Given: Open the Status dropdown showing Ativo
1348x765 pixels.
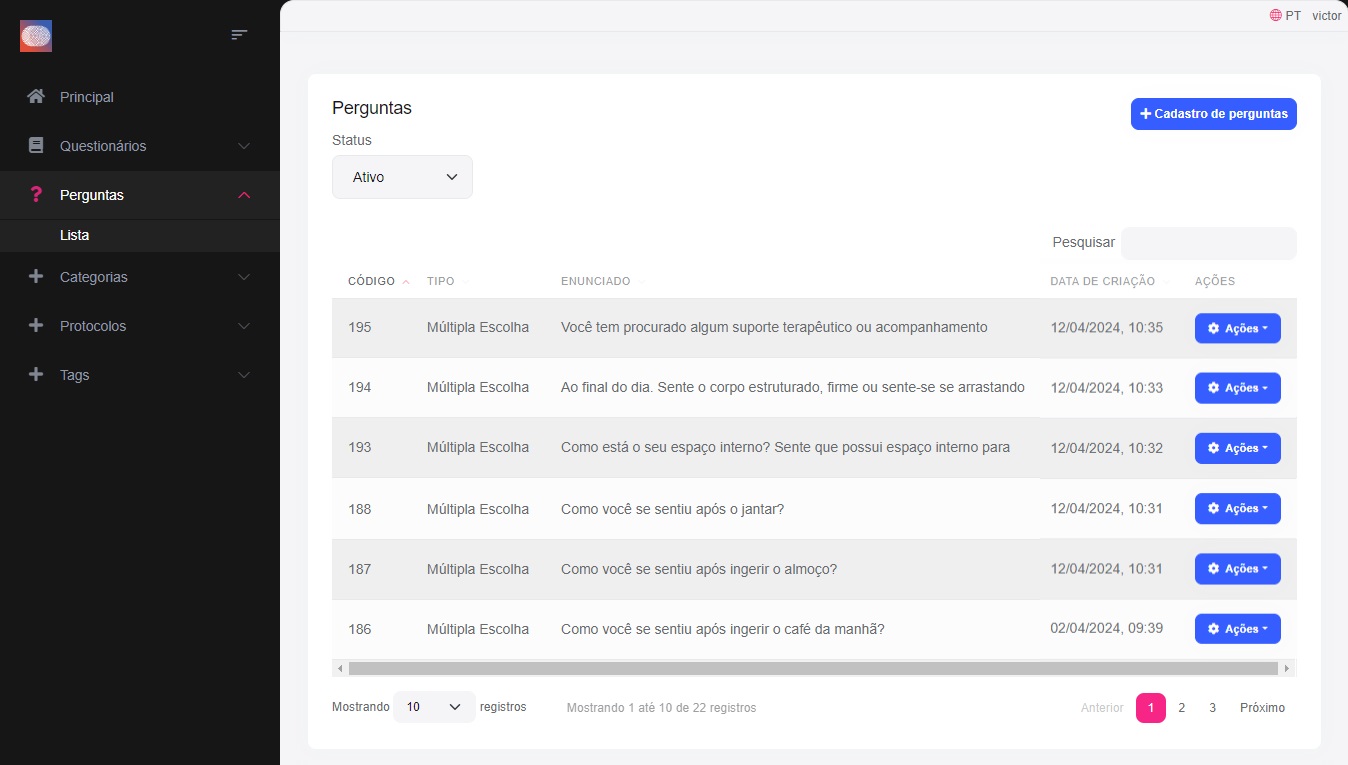Looking at the screenshot, I should point(402,177).
